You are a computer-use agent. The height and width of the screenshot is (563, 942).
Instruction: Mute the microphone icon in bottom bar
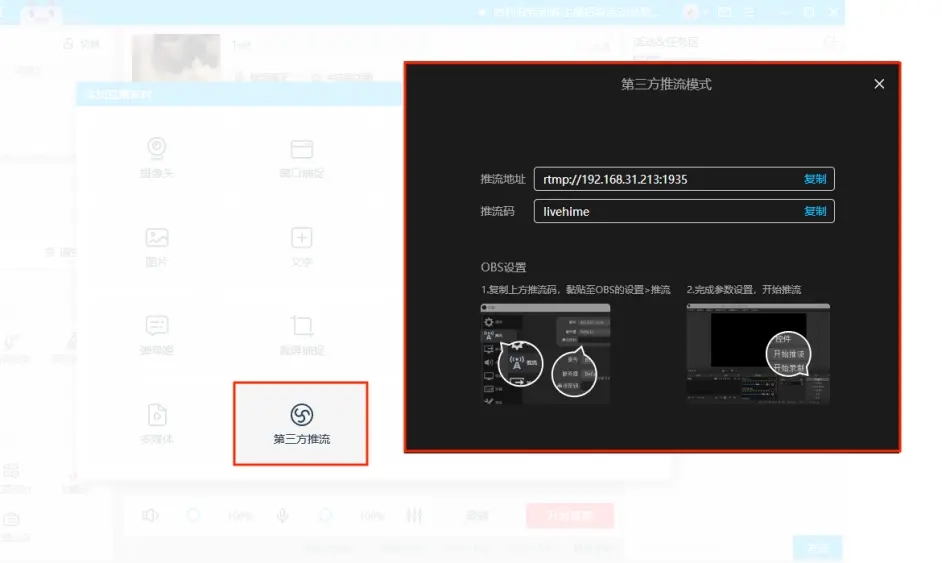pyautogui.click(x=282, y=516)
